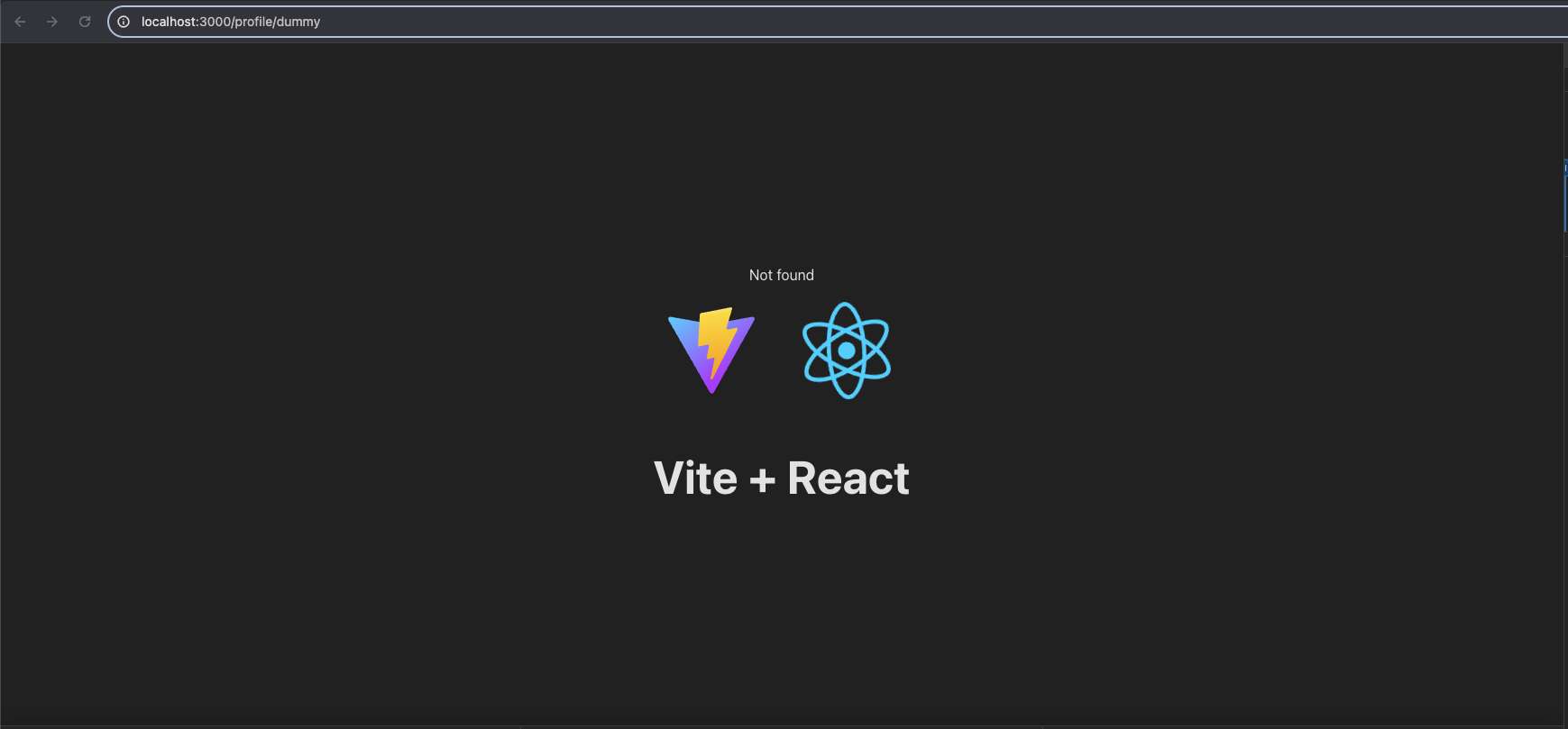This screenshot has height=729, width=1568.
Task: Open the Vite logo link
Action: click(711, 351)
